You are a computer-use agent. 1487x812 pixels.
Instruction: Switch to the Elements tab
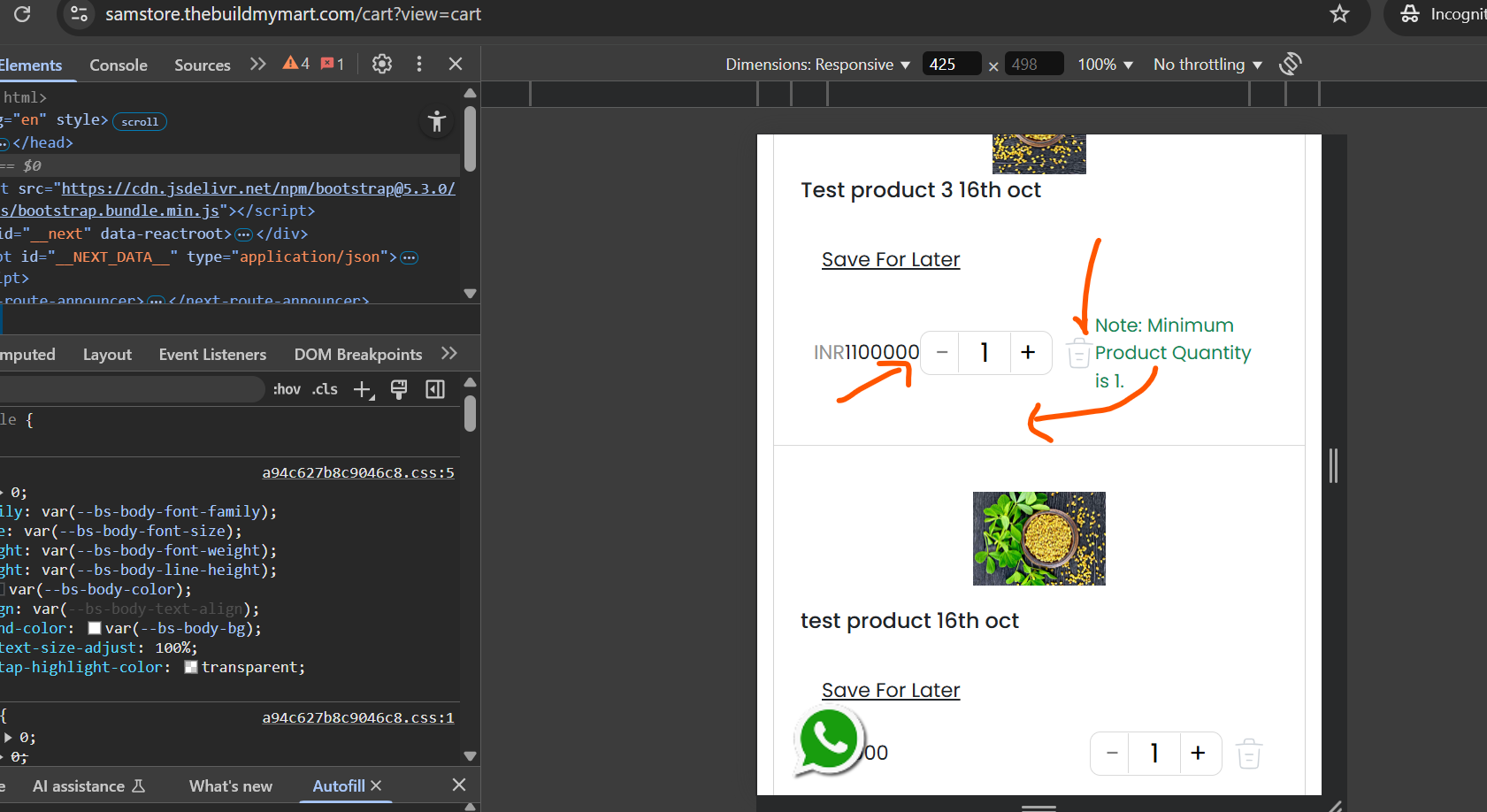(x=31, y=65)
